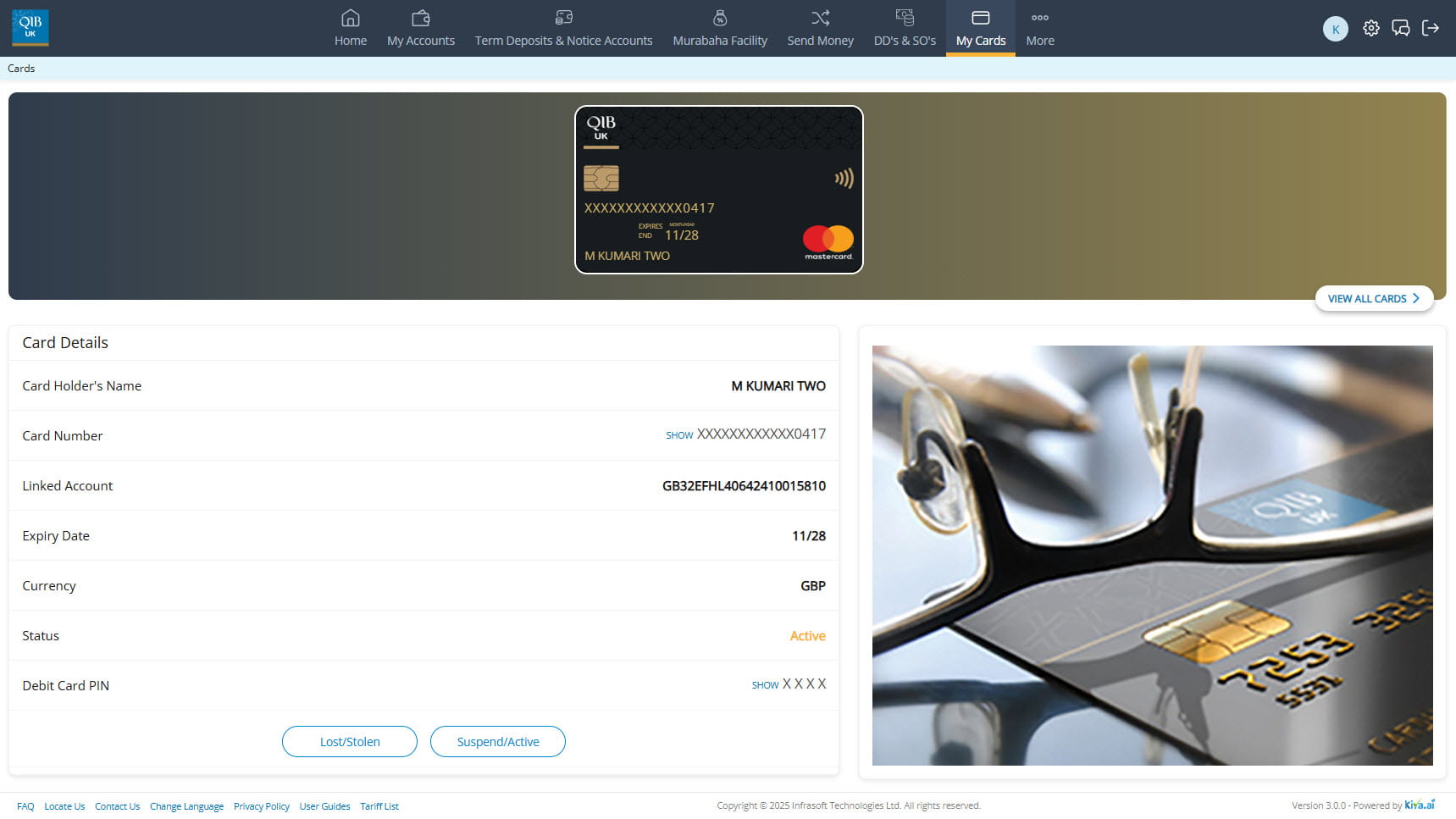1456x819 pixels.
Task: Open Term Deposits & Notice Accounts
Action: pos(563,29)
